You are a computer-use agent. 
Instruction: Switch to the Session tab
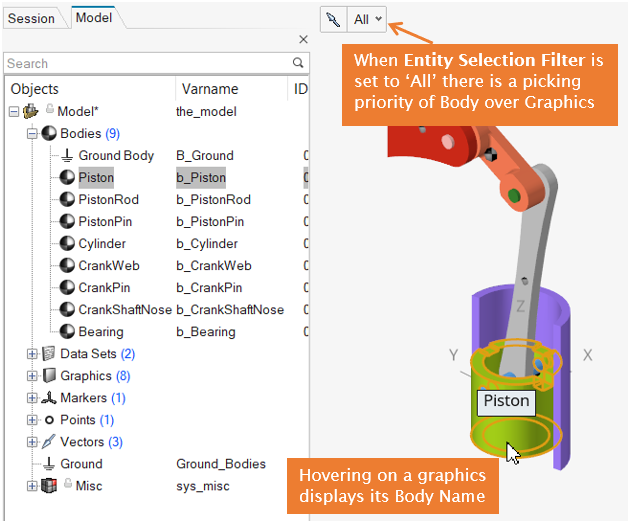31,18
